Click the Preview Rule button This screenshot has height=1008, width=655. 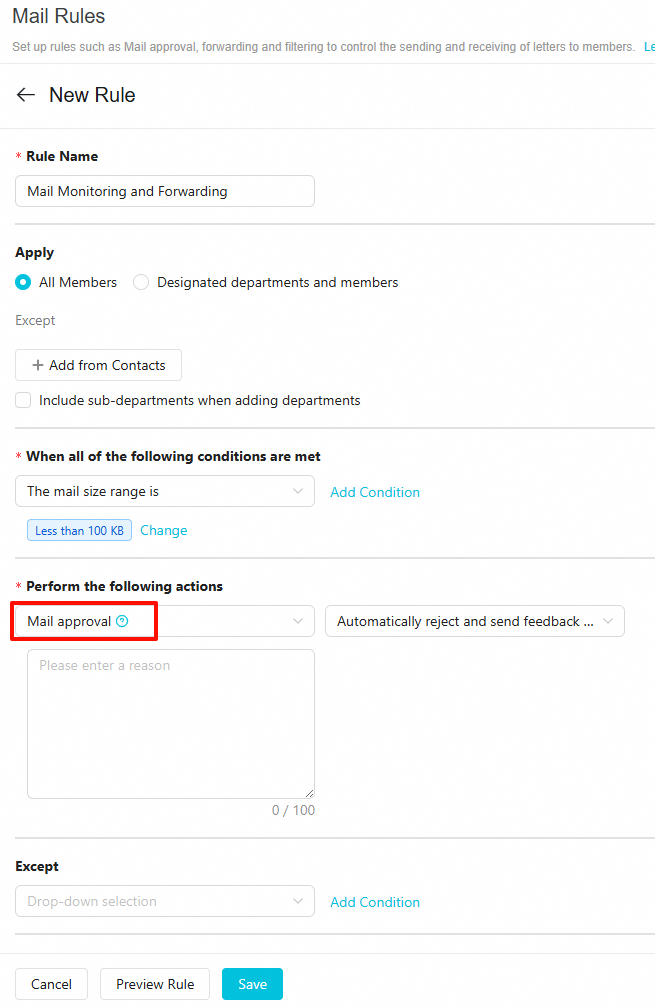155,984
